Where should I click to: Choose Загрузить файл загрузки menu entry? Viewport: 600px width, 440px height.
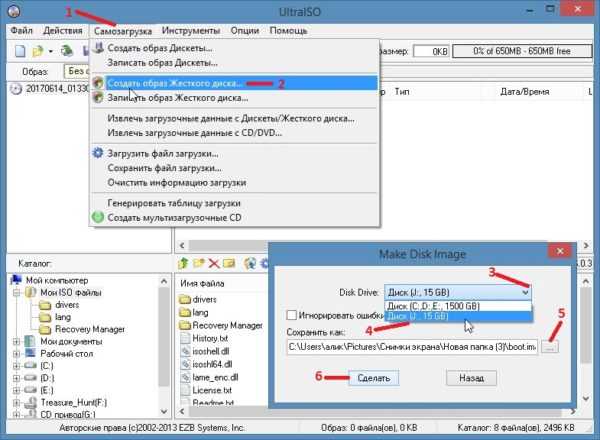(x=235, y=153)
